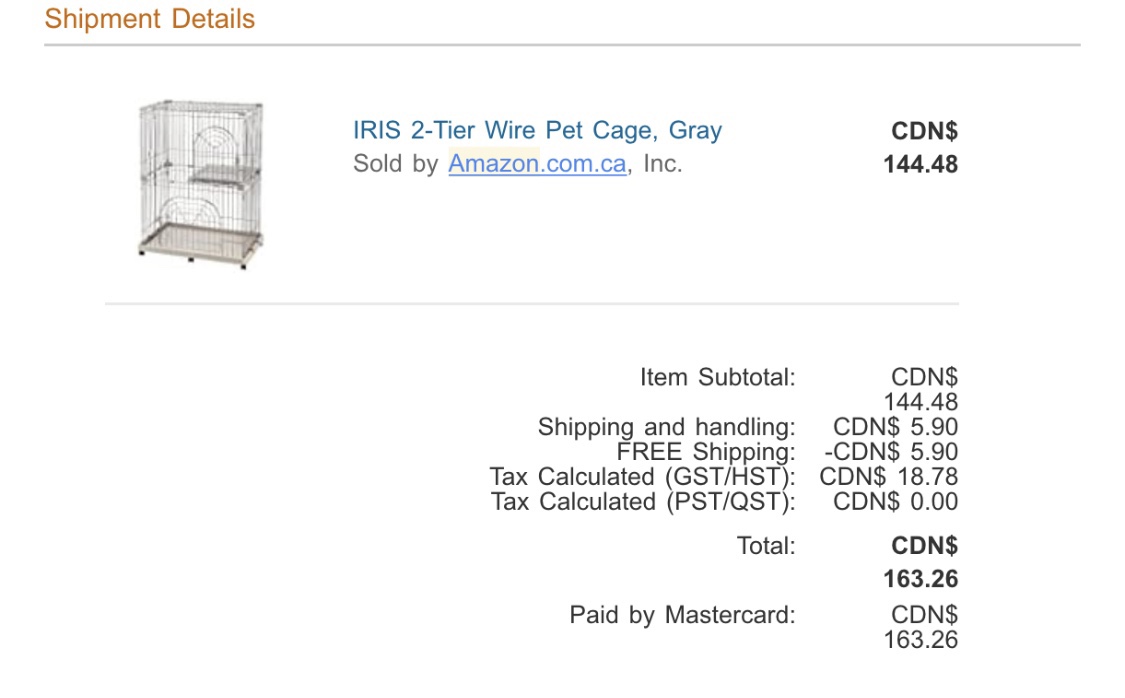The width and height of the screenshot is (1125, 698).
Task: Click the Total label
Action: pyautogui.click(x=766, y=546)
